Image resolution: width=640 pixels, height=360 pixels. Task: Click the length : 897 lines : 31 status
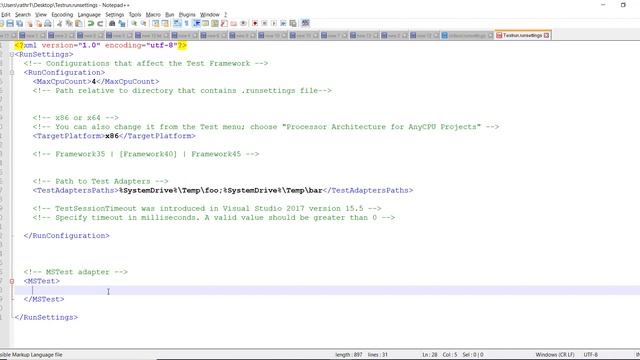[x=361, y=355]
